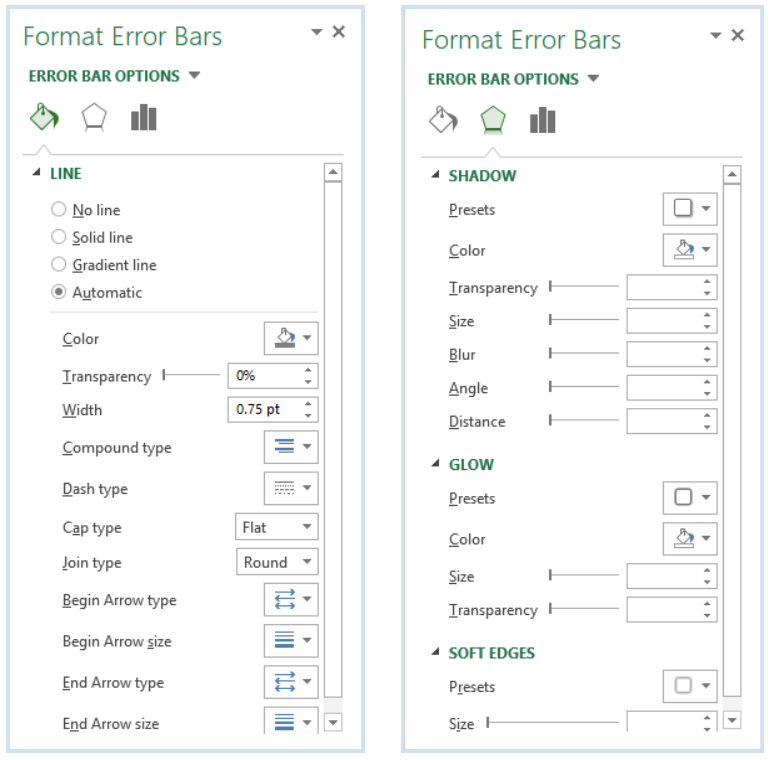This screenshot has height=760, width=771.
Task: Click the Shadow Blur slider
Action: pyautogui.click(x=584, y=353)
